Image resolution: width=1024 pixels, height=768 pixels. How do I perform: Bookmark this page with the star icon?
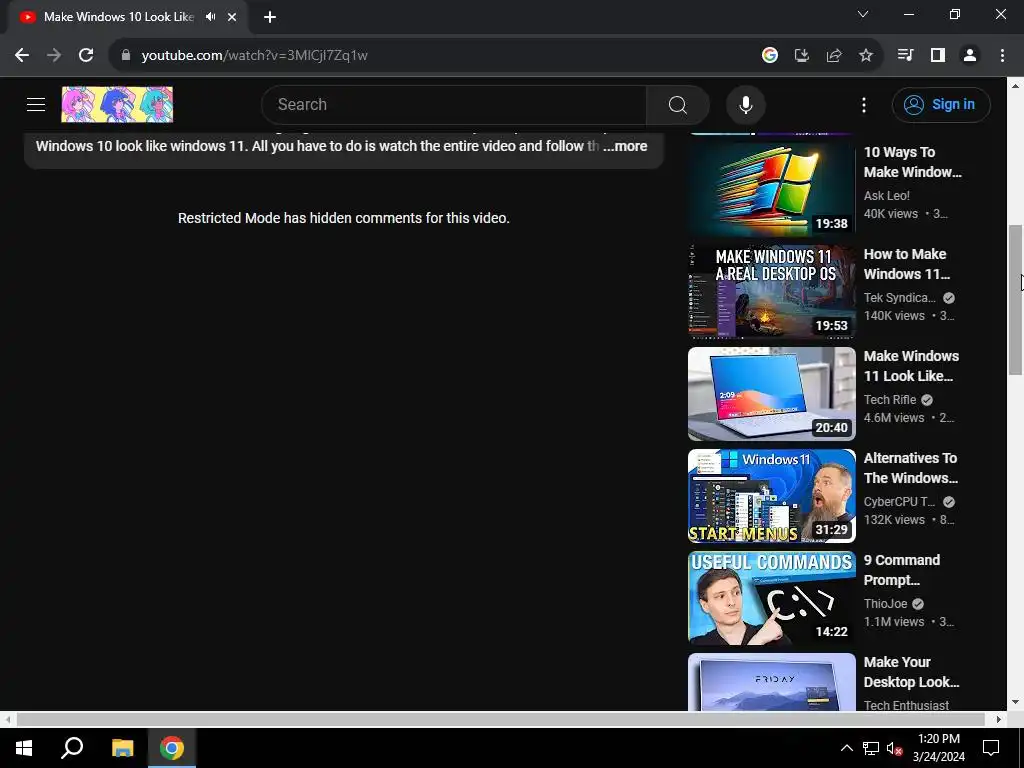[866, 56]
